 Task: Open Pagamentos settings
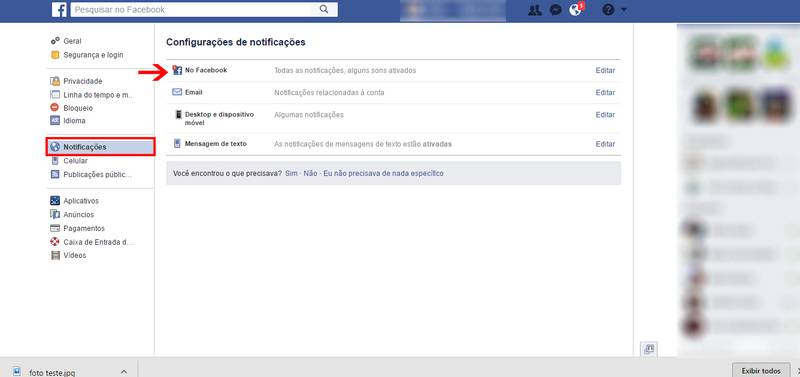84,228
